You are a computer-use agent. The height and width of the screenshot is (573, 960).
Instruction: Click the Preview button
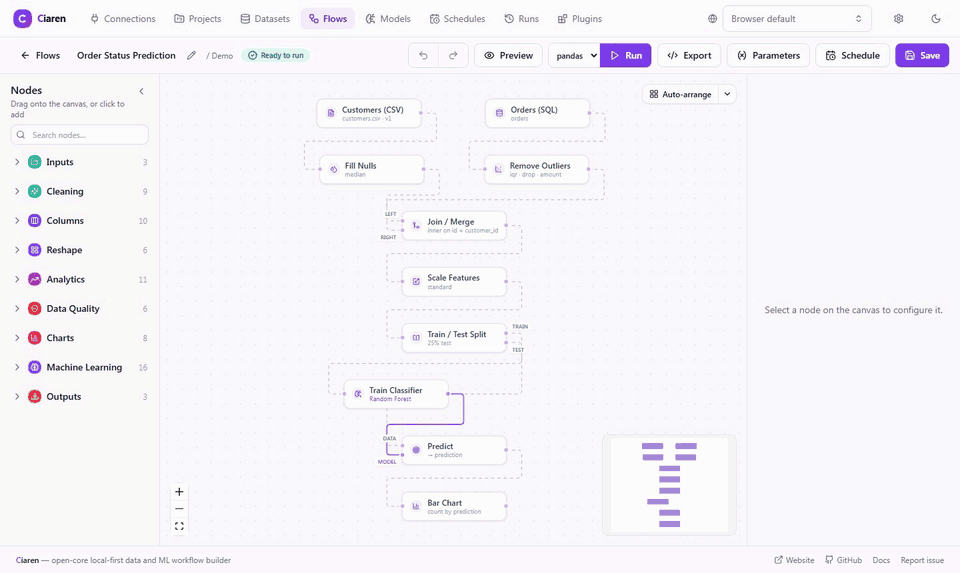pyautogui.click(x=508, y=55)
